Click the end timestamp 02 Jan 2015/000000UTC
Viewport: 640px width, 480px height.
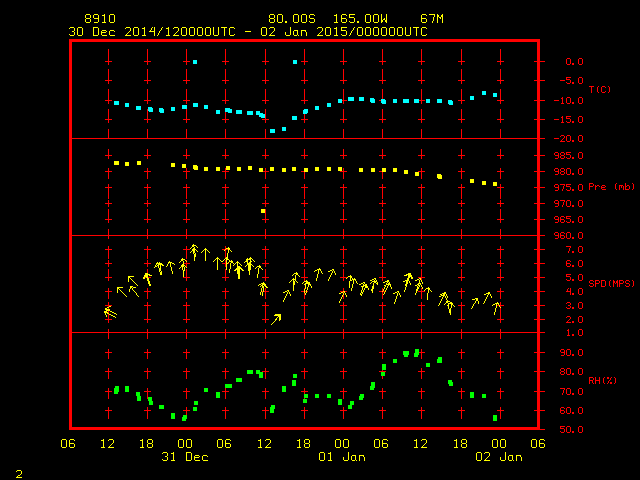point(345,32)
